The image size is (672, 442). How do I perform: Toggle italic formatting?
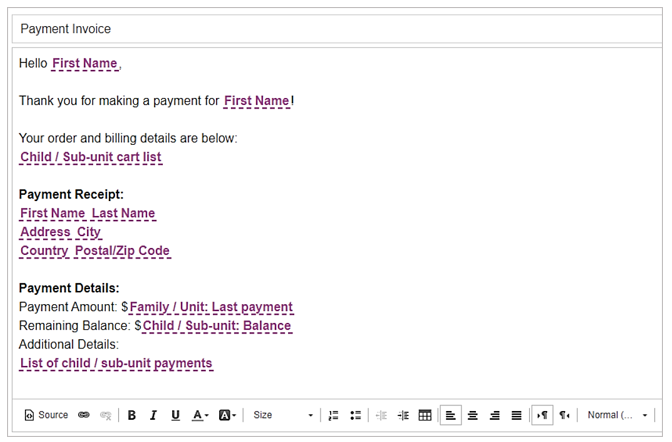153,415
